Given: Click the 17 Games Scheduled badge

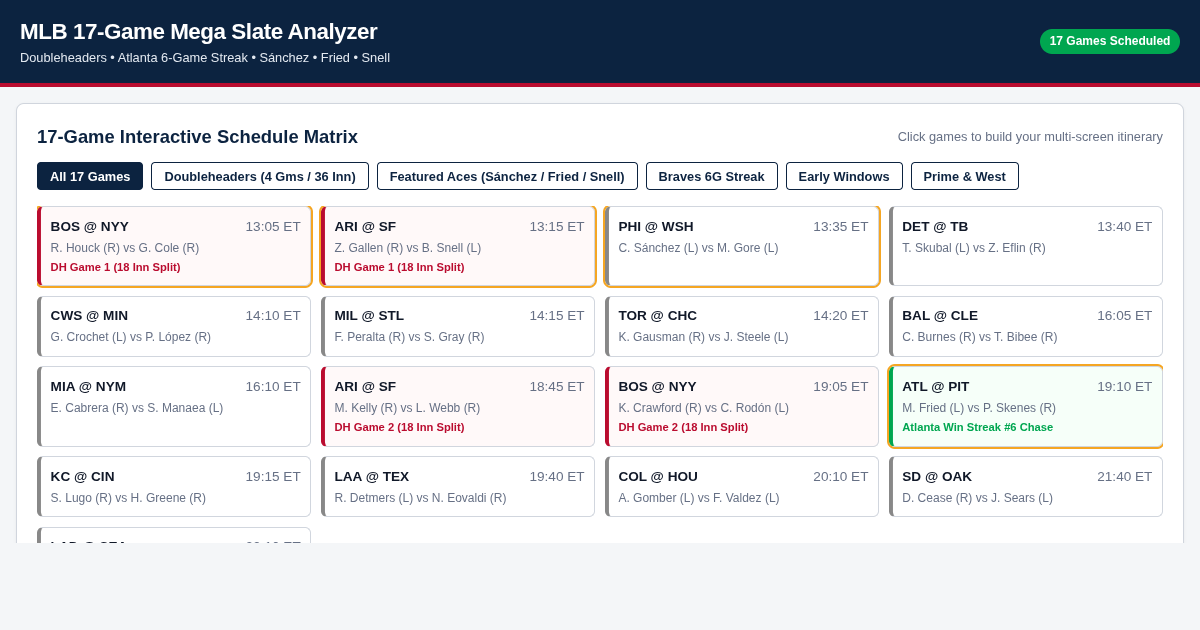Looking at the screenshot, I should 1110,41.
